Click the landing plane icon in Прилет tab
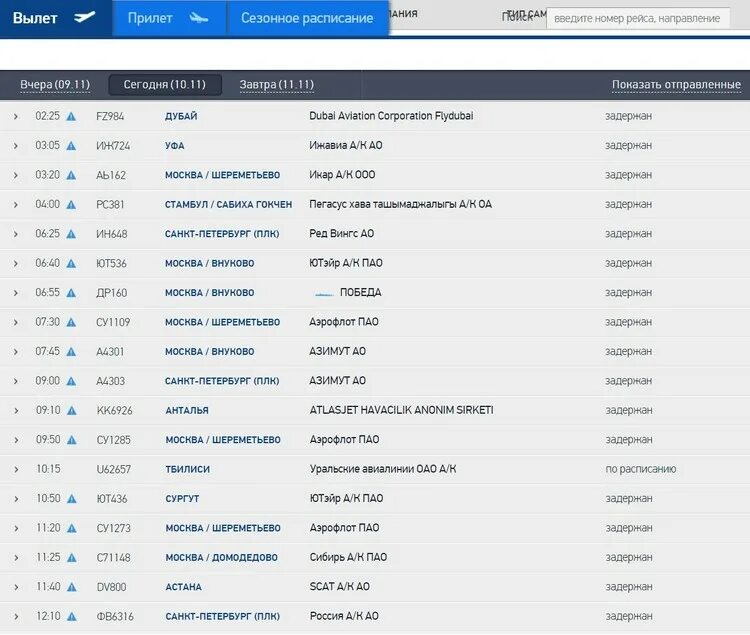This screenshot has height=635, width=750. (199, 18)
